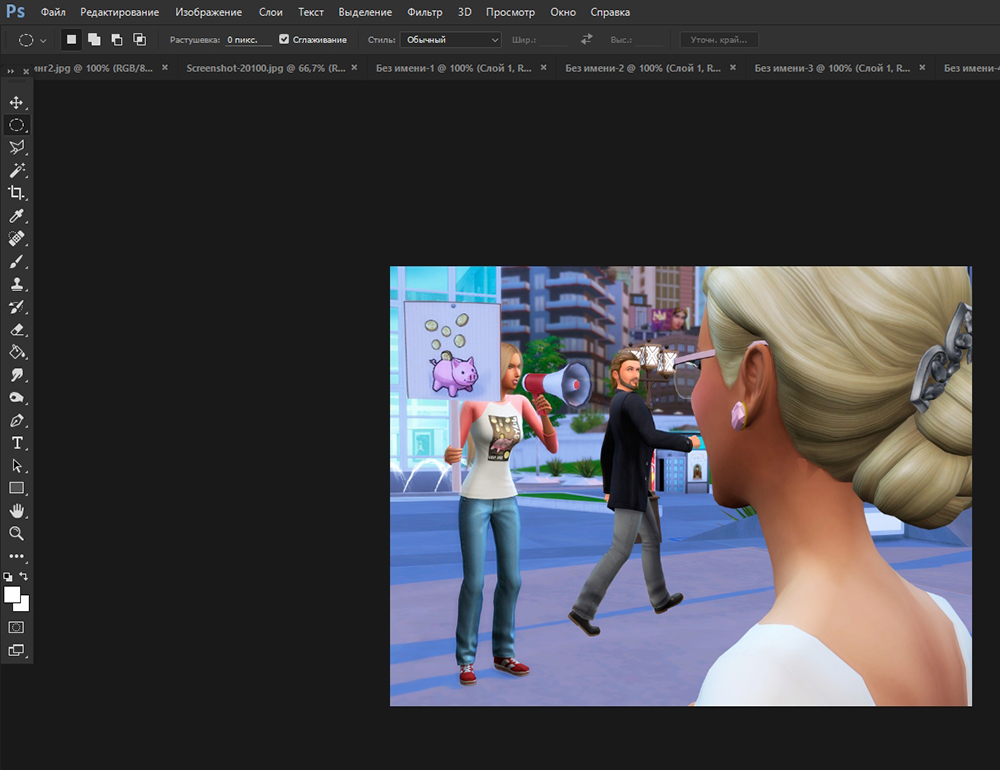Pick the Crop tool
Screen dimensions: 1000x770
tap(16, 193)
